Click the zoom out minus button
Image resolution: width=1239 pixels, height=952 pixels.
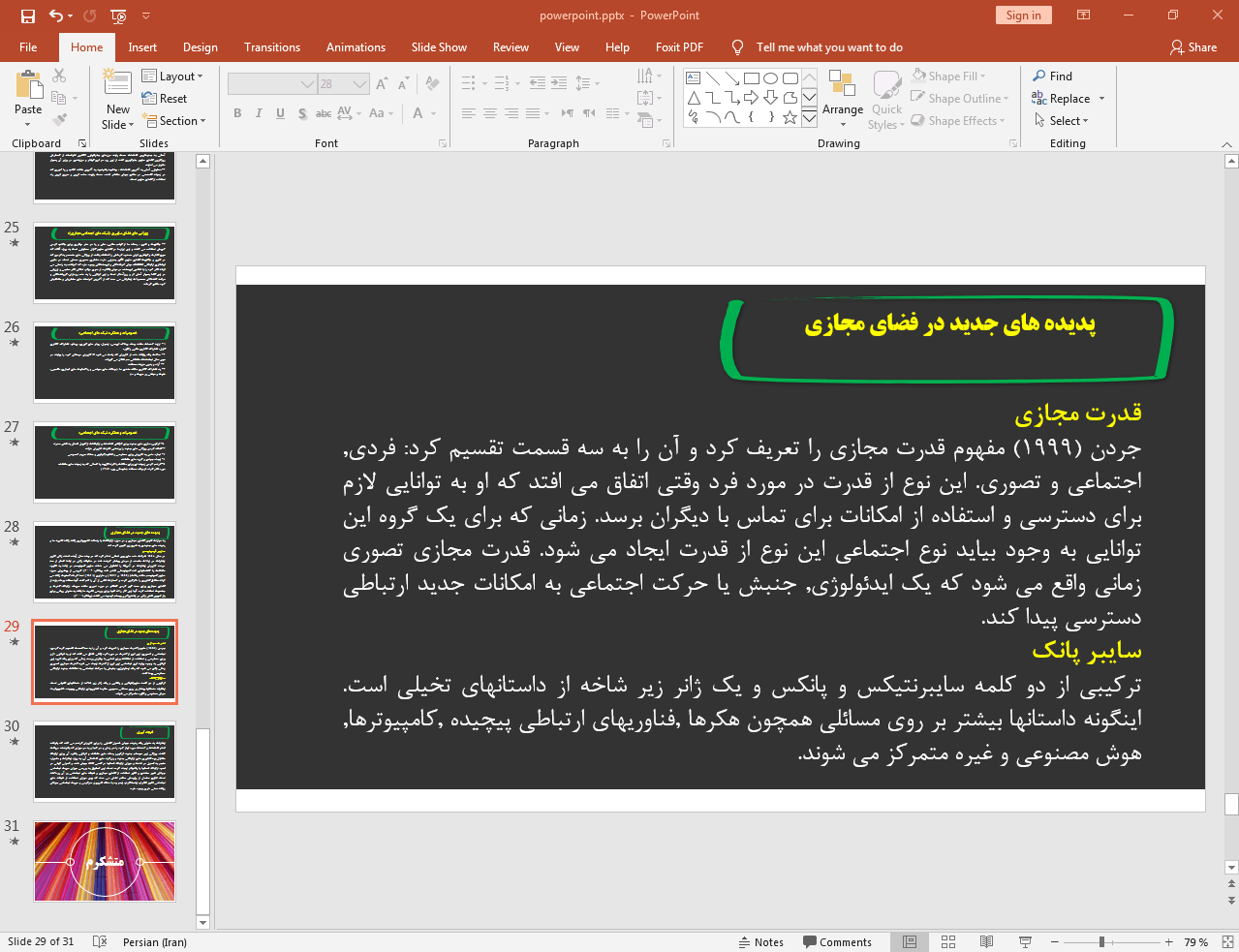[1055, 941]
